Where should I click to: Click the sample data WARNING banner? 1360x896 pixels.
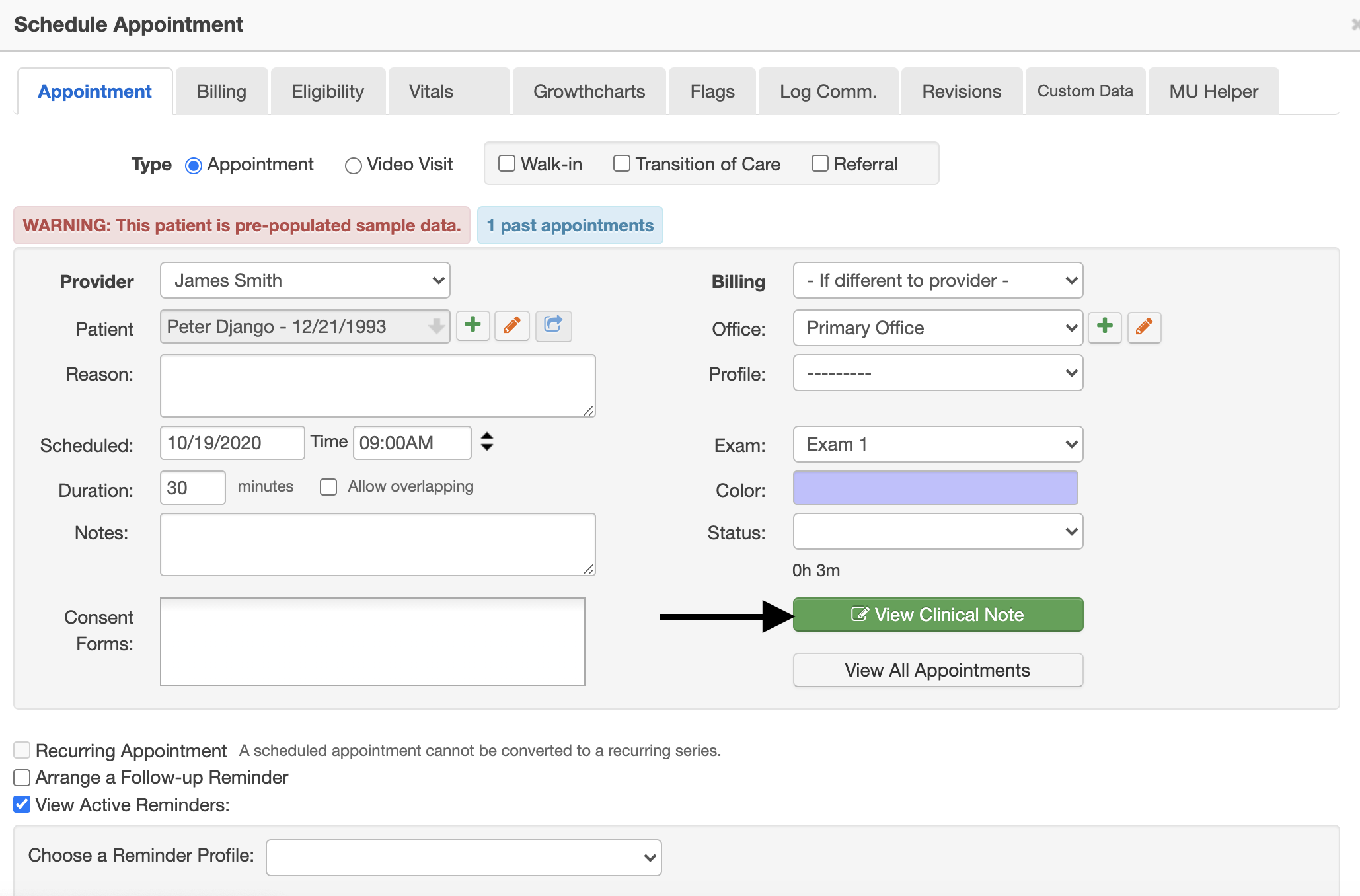click(x=242, y=225)
